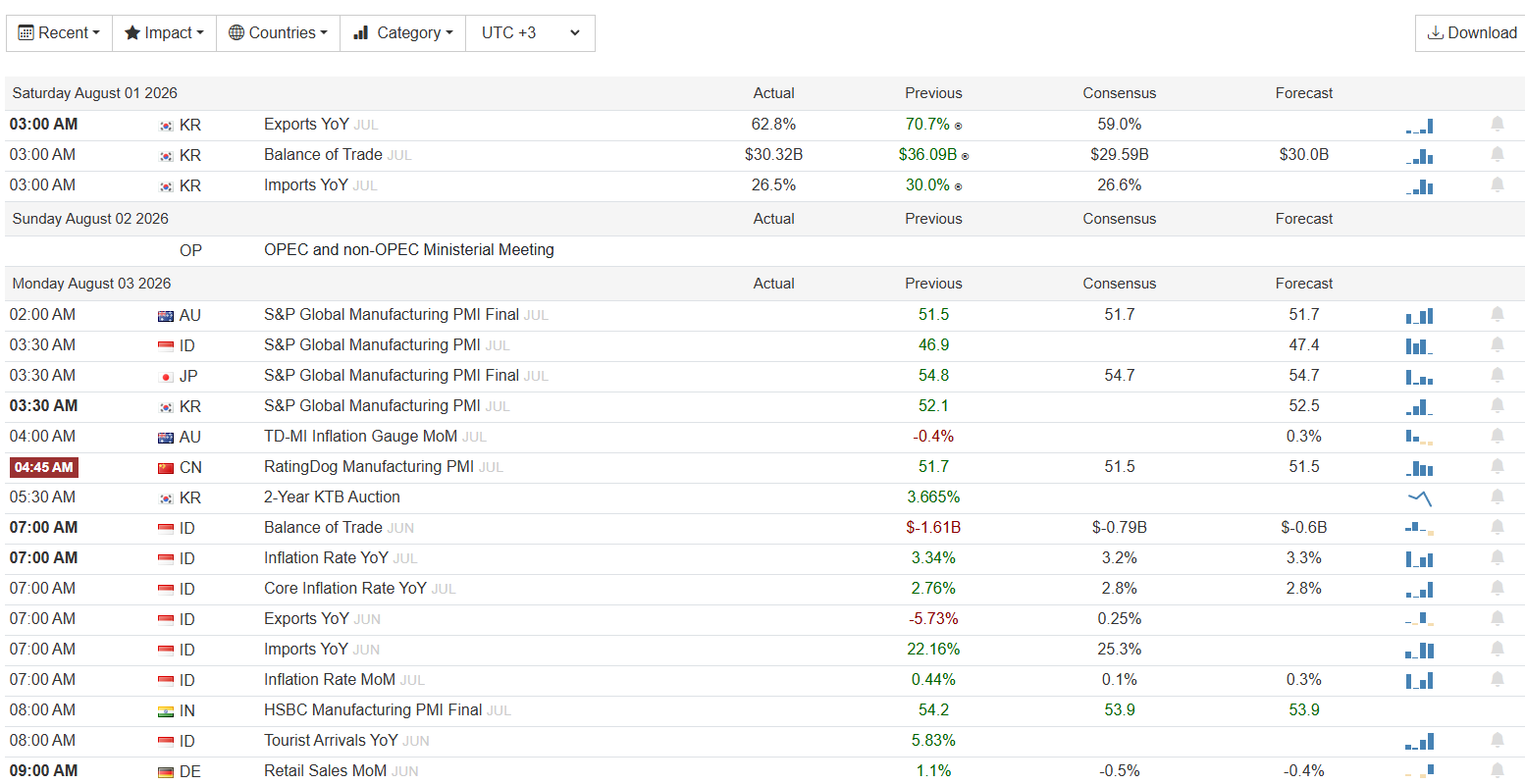Click chart icon for ID Imports YoY
Screen dimensions: 1525x784
1419,650
